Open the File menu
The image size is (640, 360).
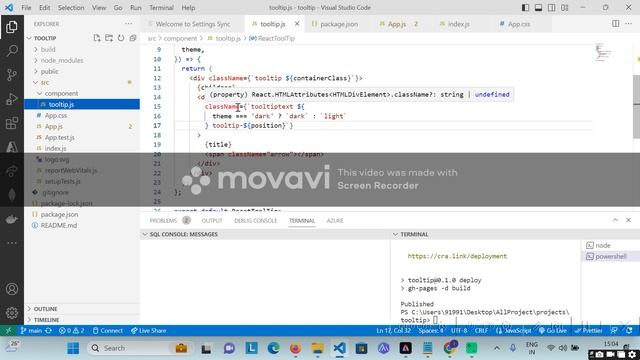click(26, 8)
